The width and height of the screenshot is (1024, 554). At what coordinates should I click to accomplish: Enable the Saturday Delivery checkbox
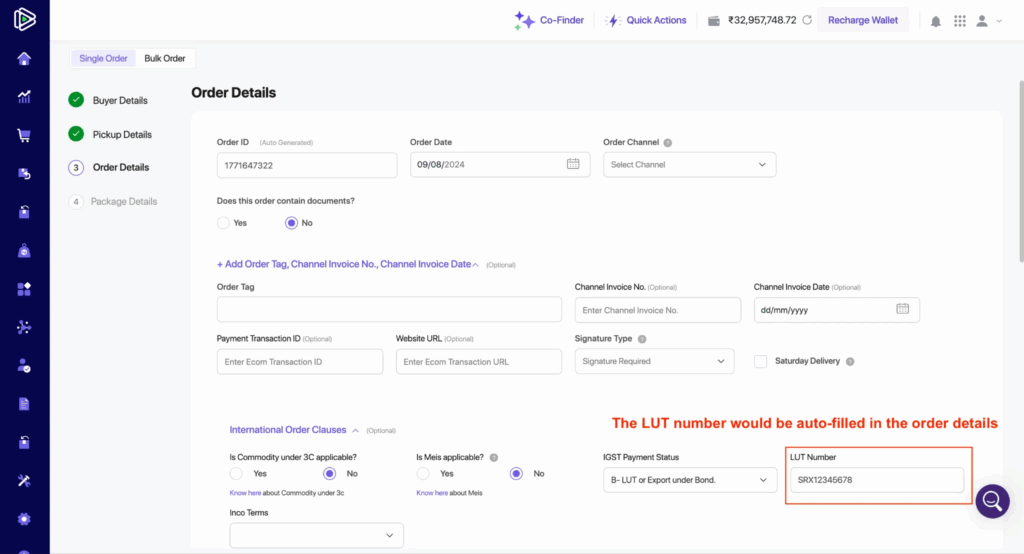761,361
